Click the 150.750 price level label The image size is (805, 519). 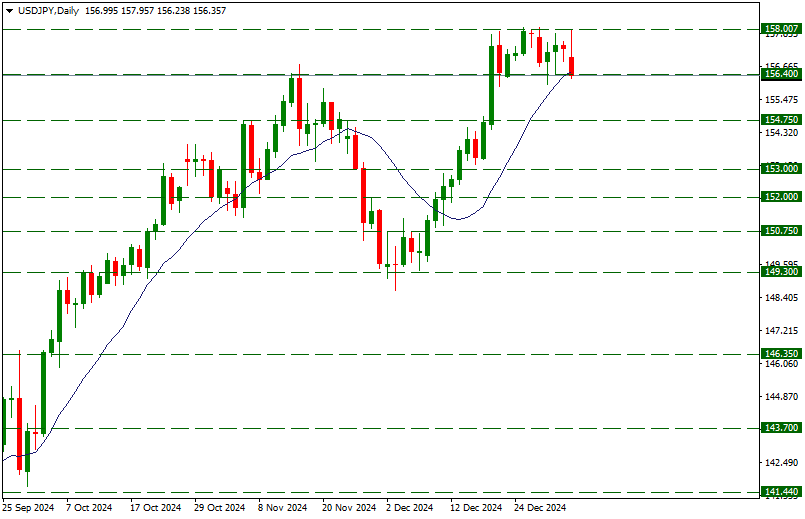pyautogui.click(x=780, y=231)
